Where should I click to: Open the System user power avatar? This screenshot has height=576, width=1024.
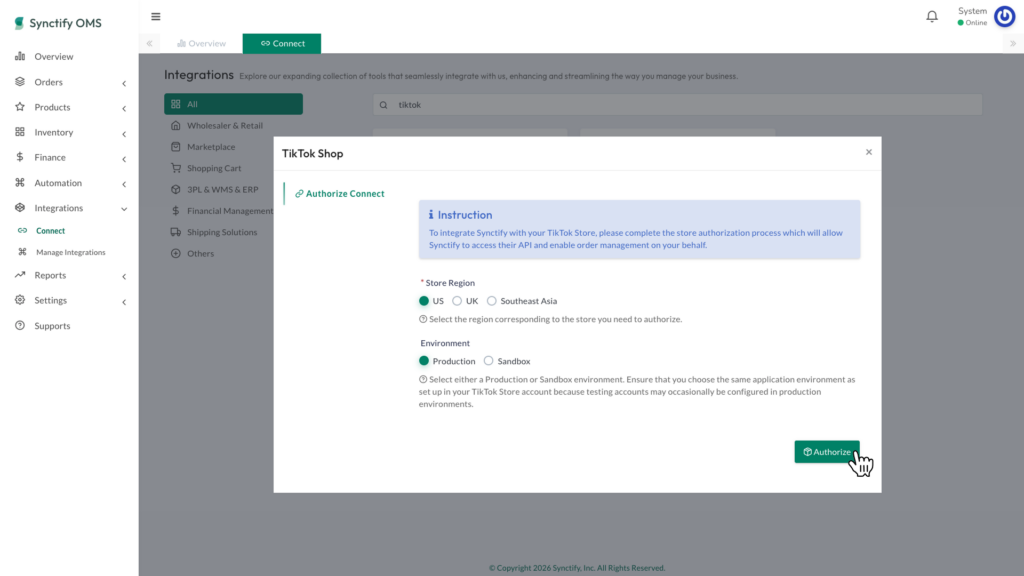1004,16
